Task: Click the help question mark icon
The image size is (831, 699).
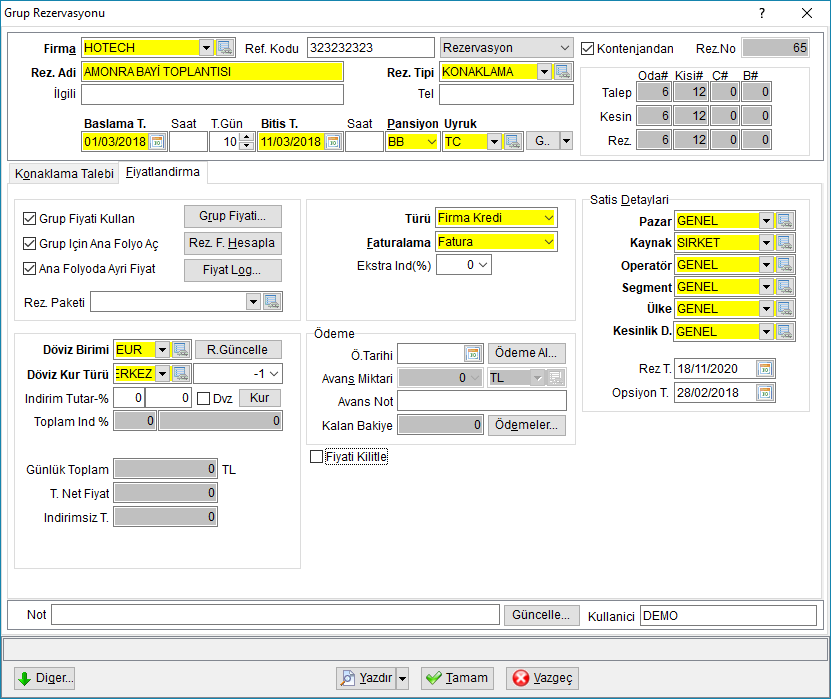Action: pyautogui.click(x=762, y=13)
